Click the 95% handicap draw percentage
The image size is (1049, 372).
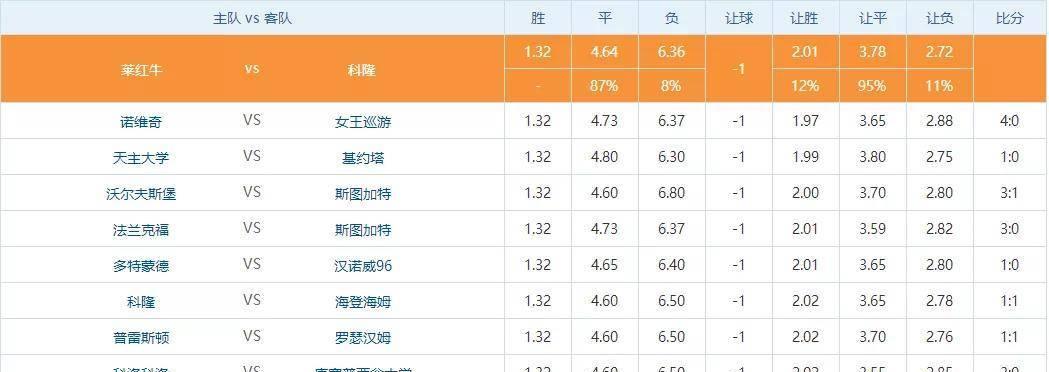click(x=872, y=86)
